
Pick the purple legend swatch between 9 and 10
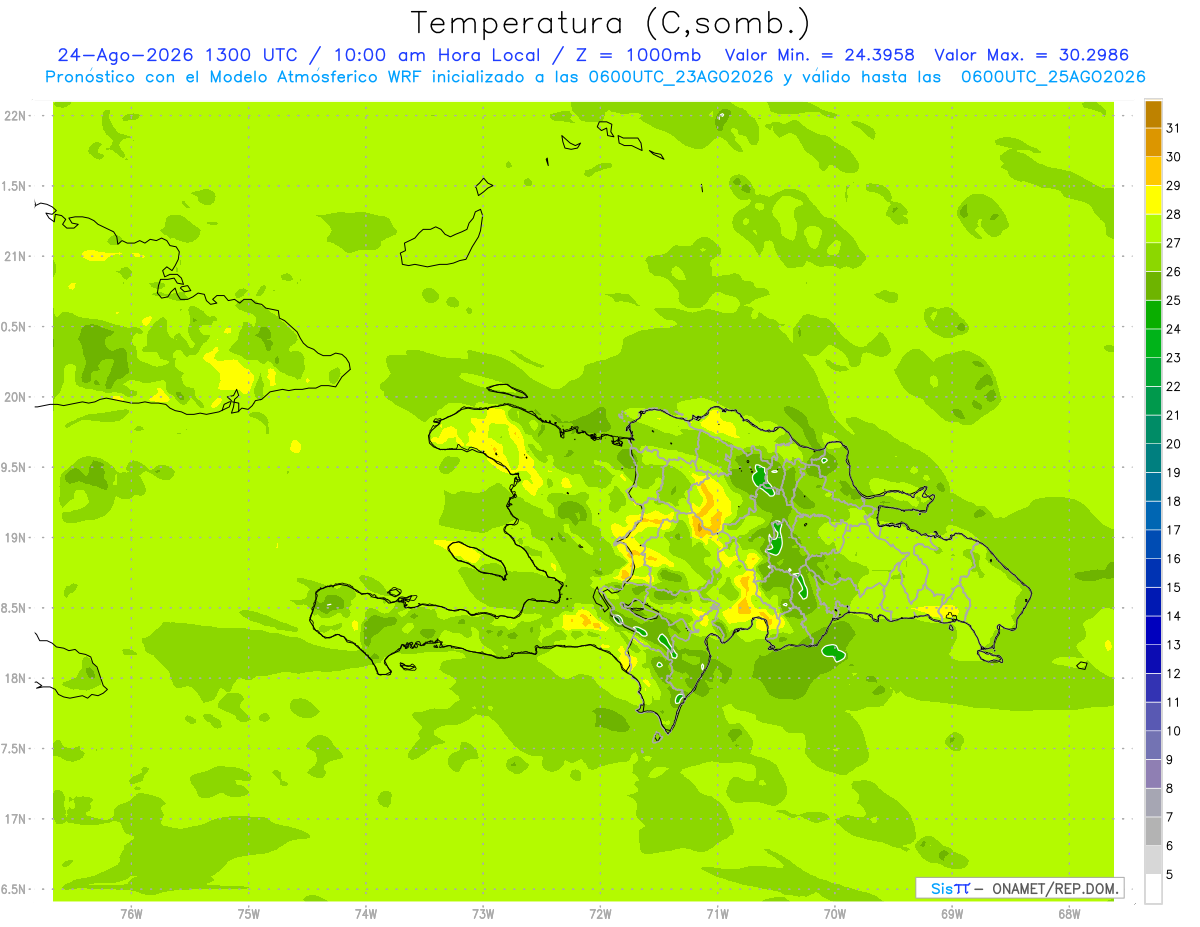pos(1153,745)
